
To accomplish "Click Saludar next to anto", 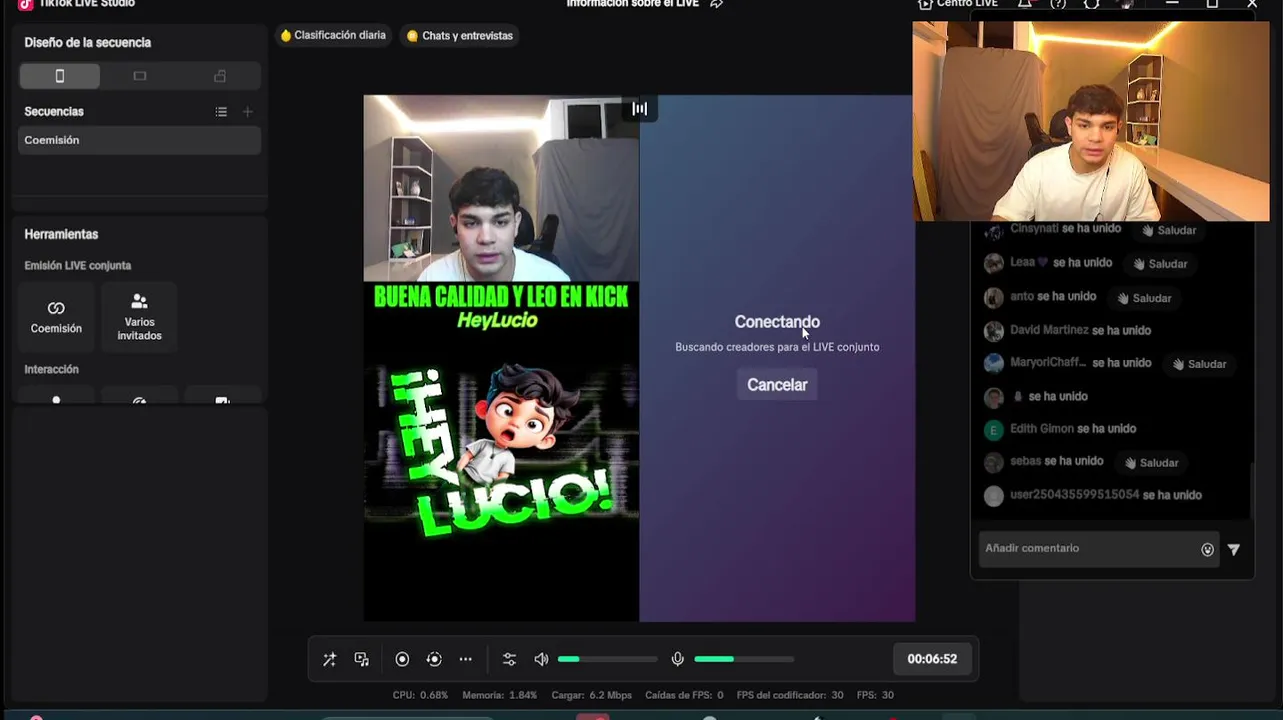I will 1144,298.
